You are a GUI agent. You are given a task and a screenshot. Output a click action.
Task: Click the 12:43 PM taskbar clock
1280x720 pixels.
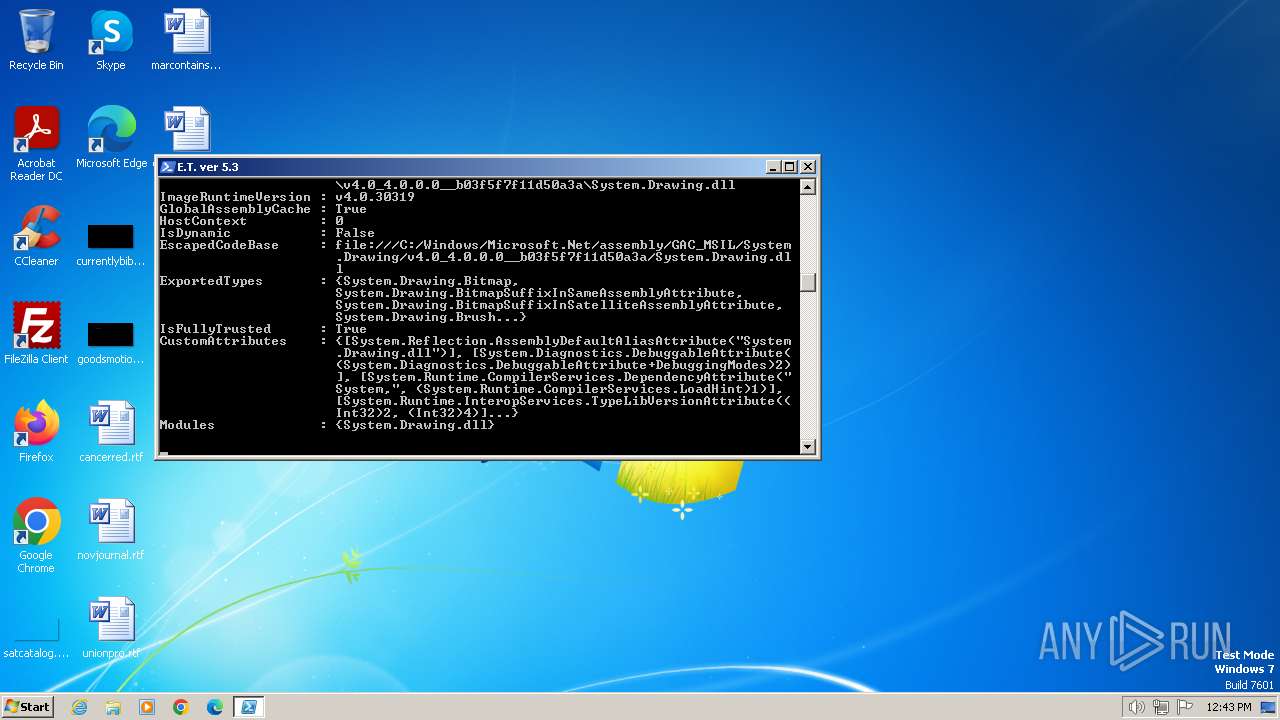(x=1229, y=707)
